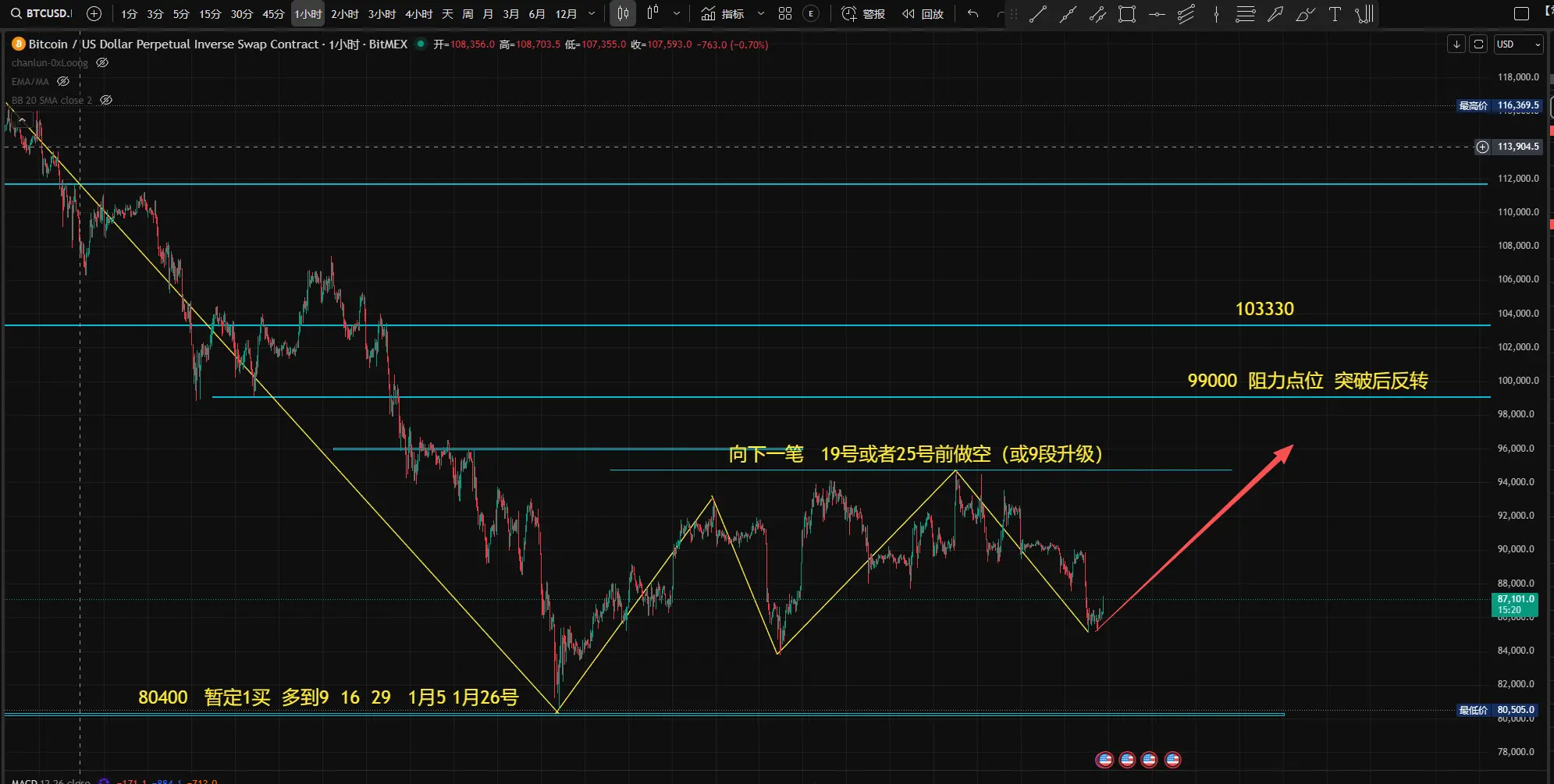Open the last US economic event marker
The image size is (1554, 784).
(x=1172, y=760)
